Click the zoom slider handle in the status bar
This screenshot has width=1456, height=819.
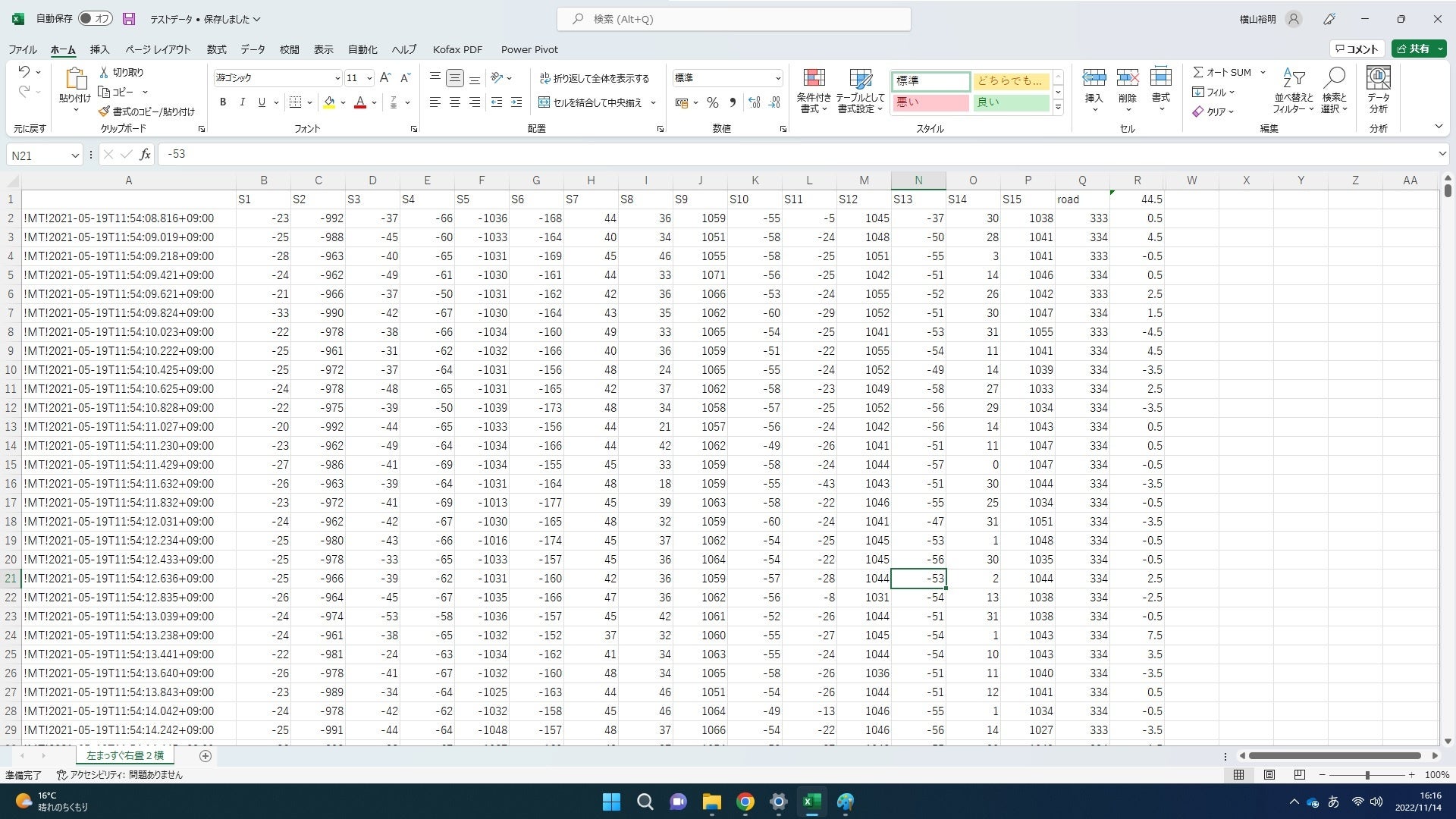(x=1367, y=775)
